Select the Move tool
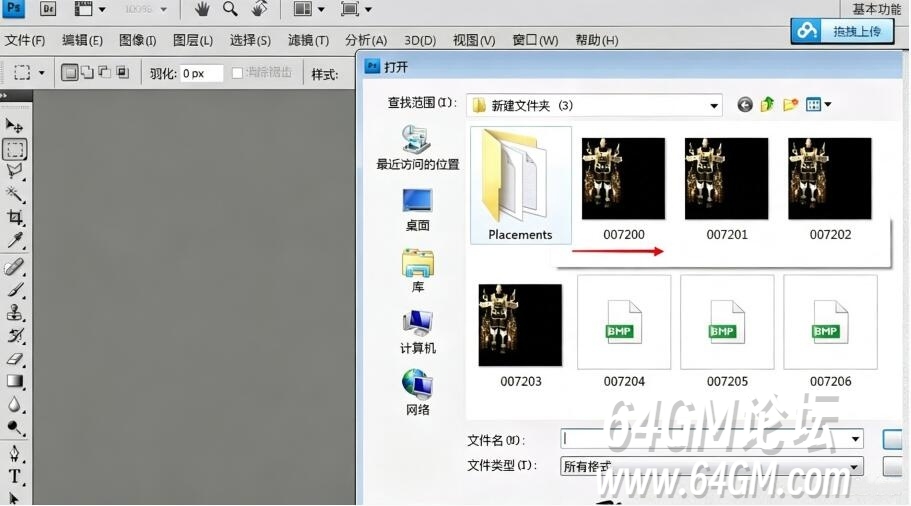This screenshot has width=911, height=506. (14, 125)
